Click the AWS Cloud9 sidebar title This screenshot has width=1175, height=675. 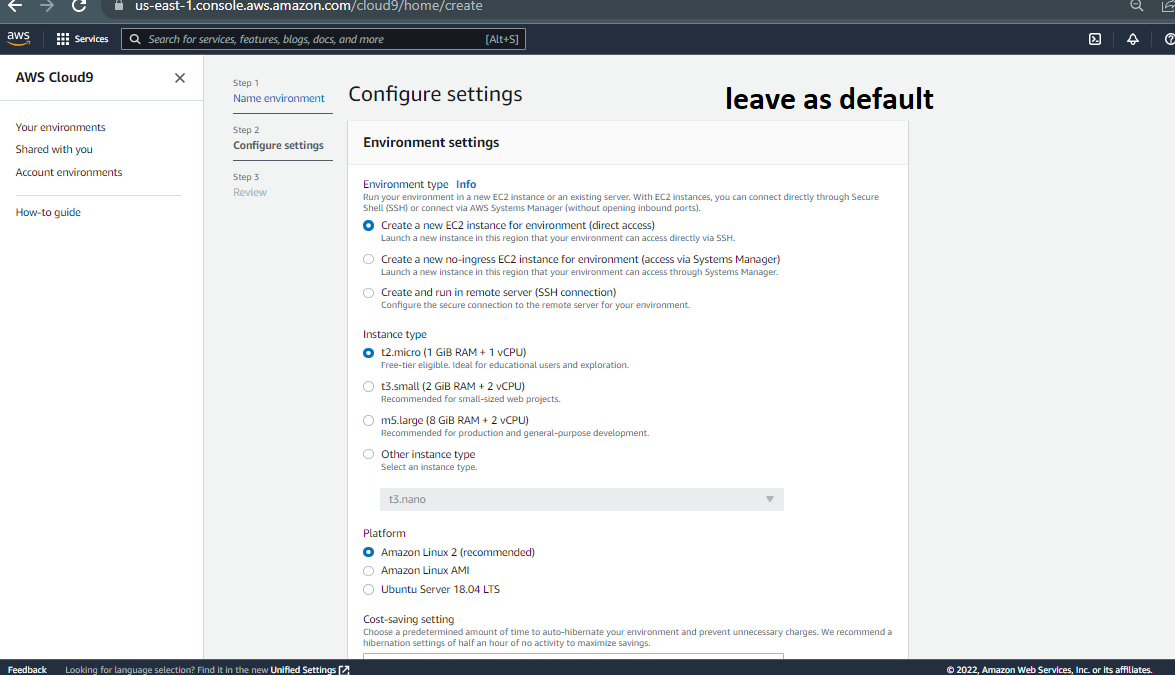[55, 77]
